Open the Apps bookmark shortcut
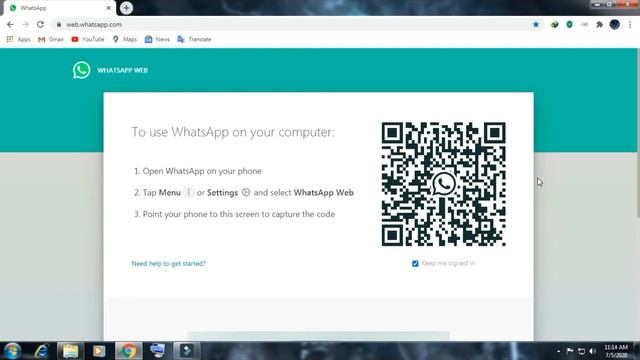Screen dimensions: 640x360 coord(18,39)
